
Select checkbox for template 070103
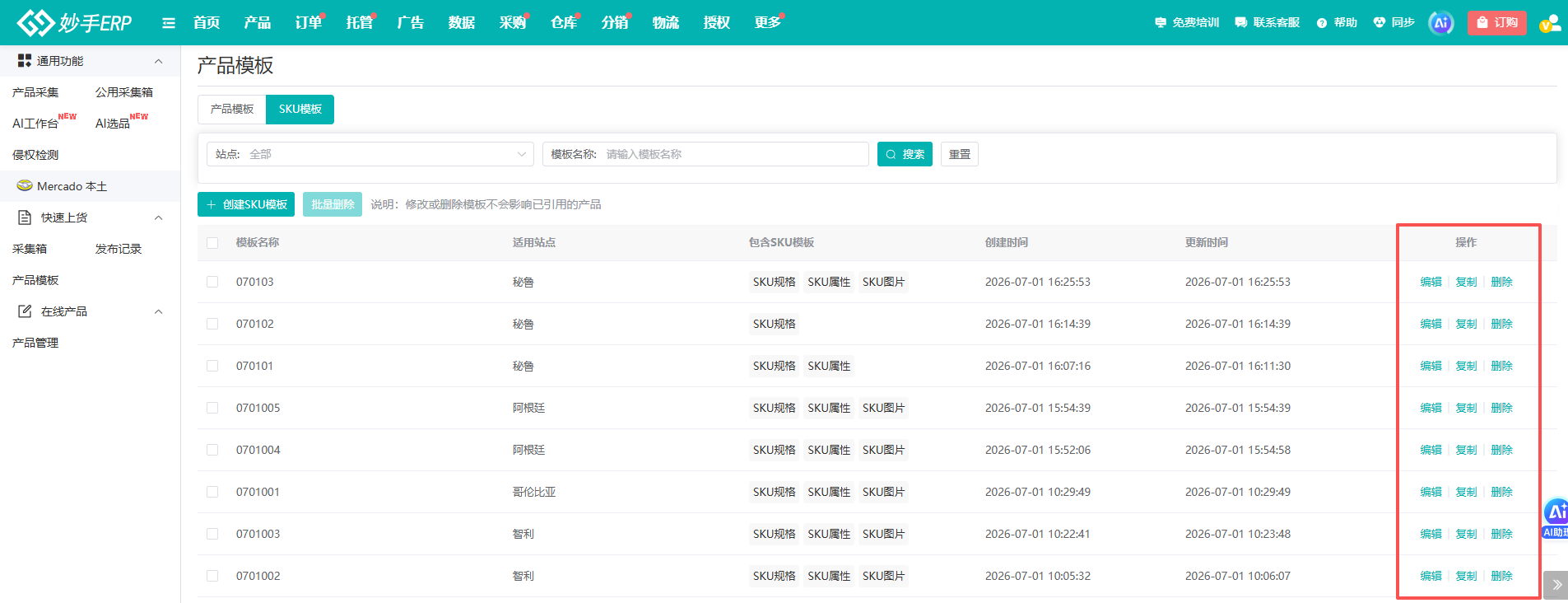click(212, 282)
